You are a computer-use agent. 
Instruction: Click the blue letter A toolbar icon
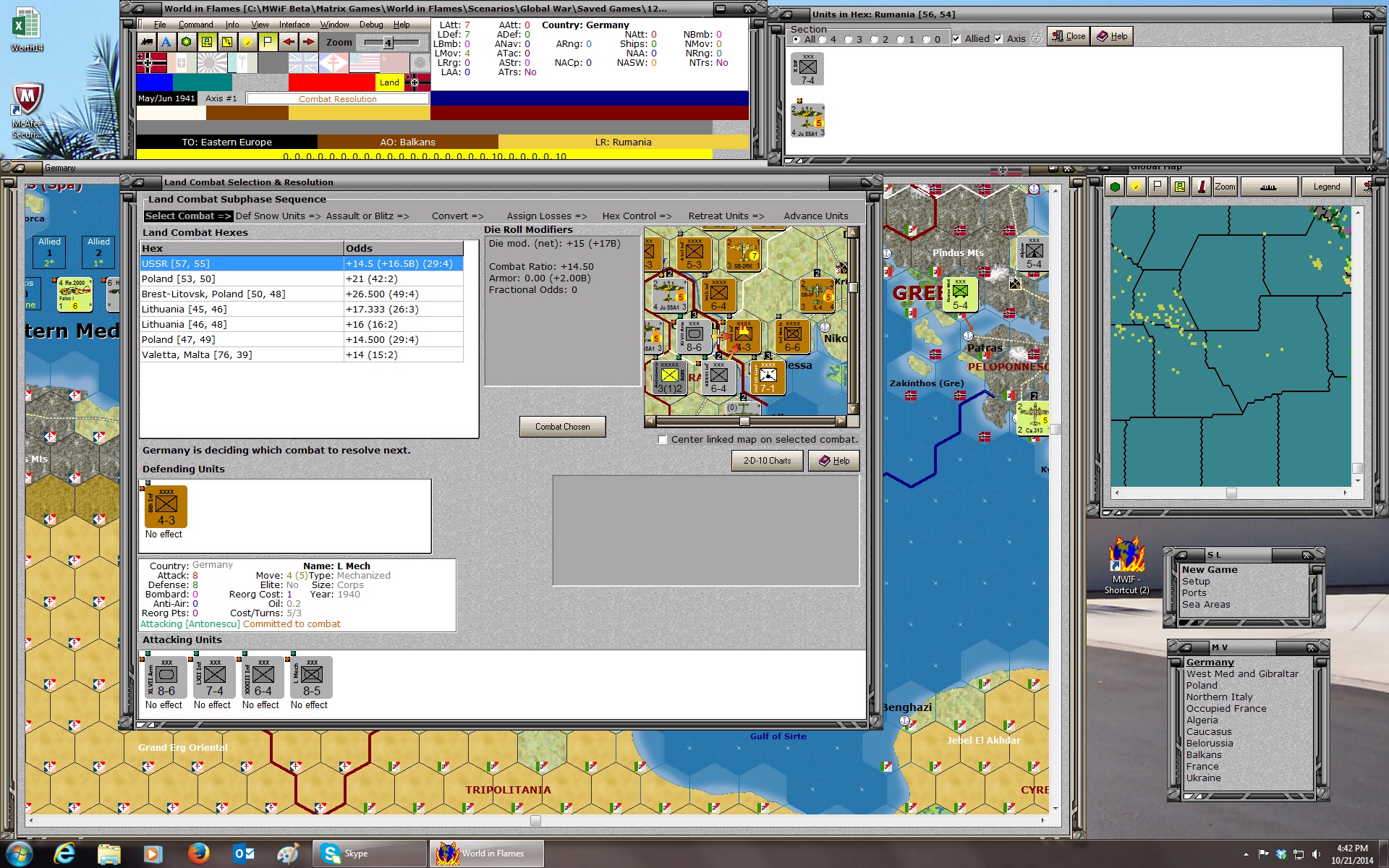click(x=166, y=42)
